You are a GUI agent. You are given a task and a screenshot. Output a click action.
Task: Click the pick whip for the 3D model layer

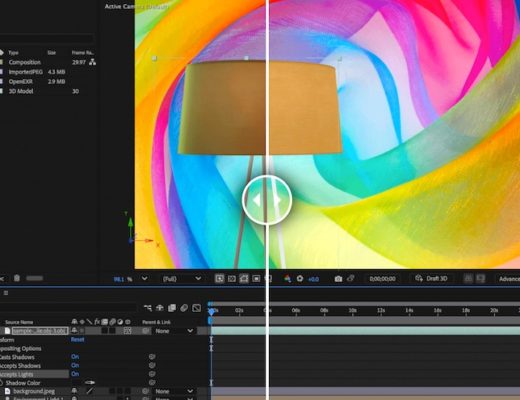(x=145, y=331)
